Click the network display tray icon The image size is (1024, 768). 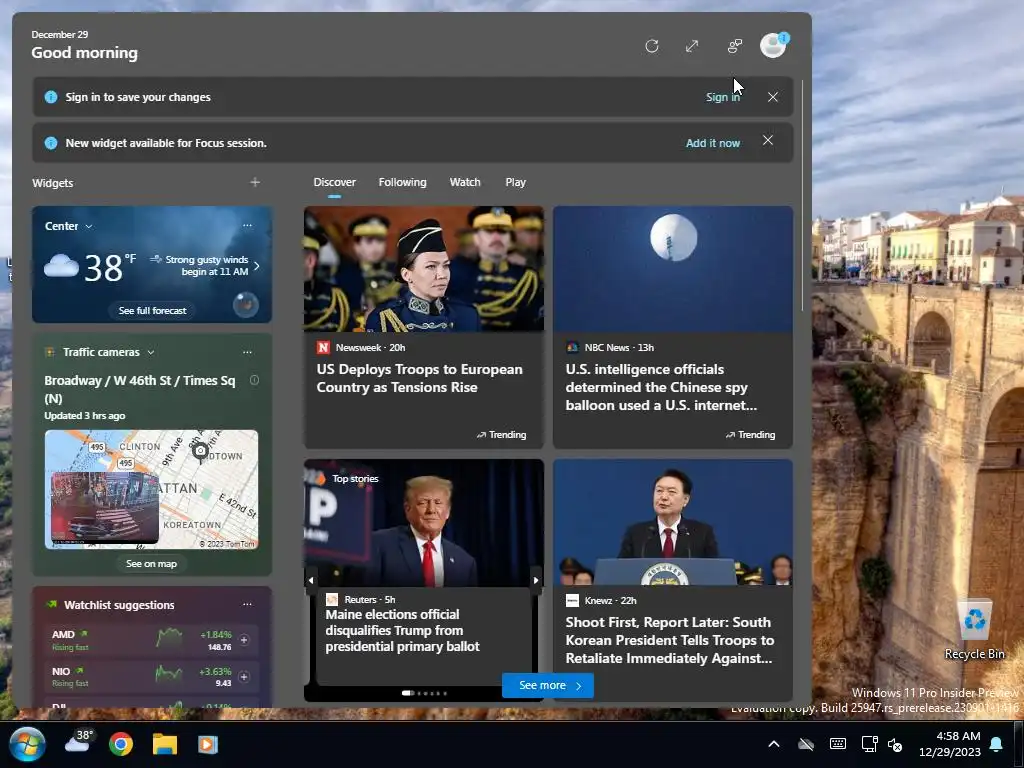coord(869,744)
